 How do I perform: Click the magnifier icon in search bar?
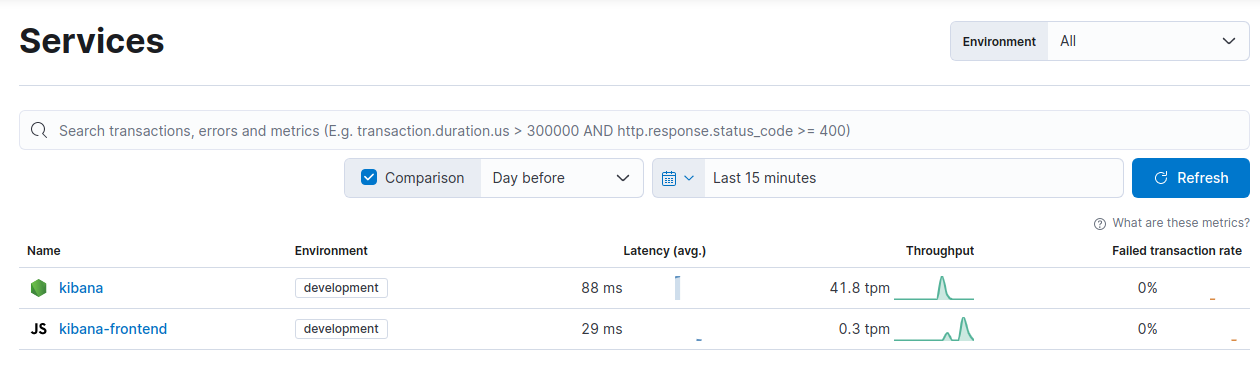tap(39, 130)
